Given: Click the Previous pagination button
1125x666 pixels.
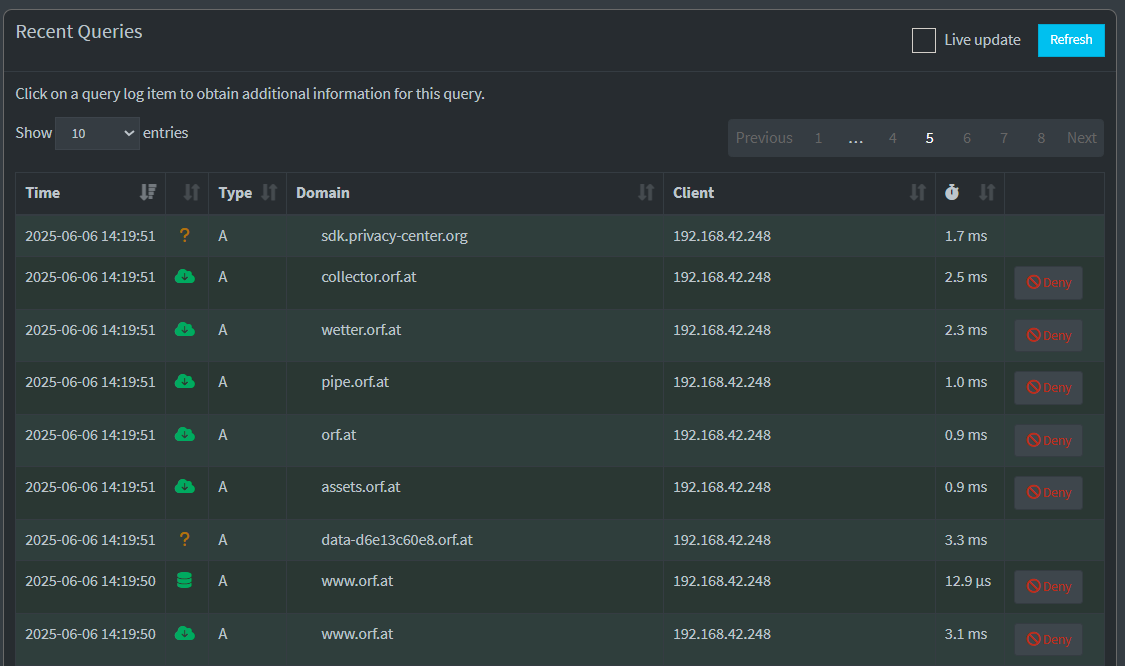Looking at the screenshot, I should pyautogui.click(x=764, y=138).
